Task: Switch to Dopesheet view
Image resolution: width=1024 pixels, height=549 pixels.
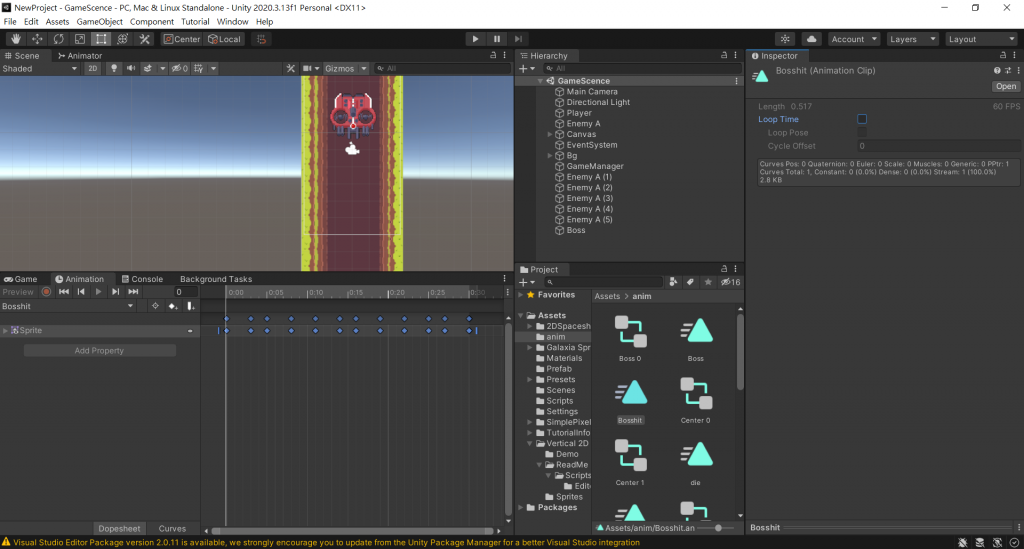Action: [119, 529]
